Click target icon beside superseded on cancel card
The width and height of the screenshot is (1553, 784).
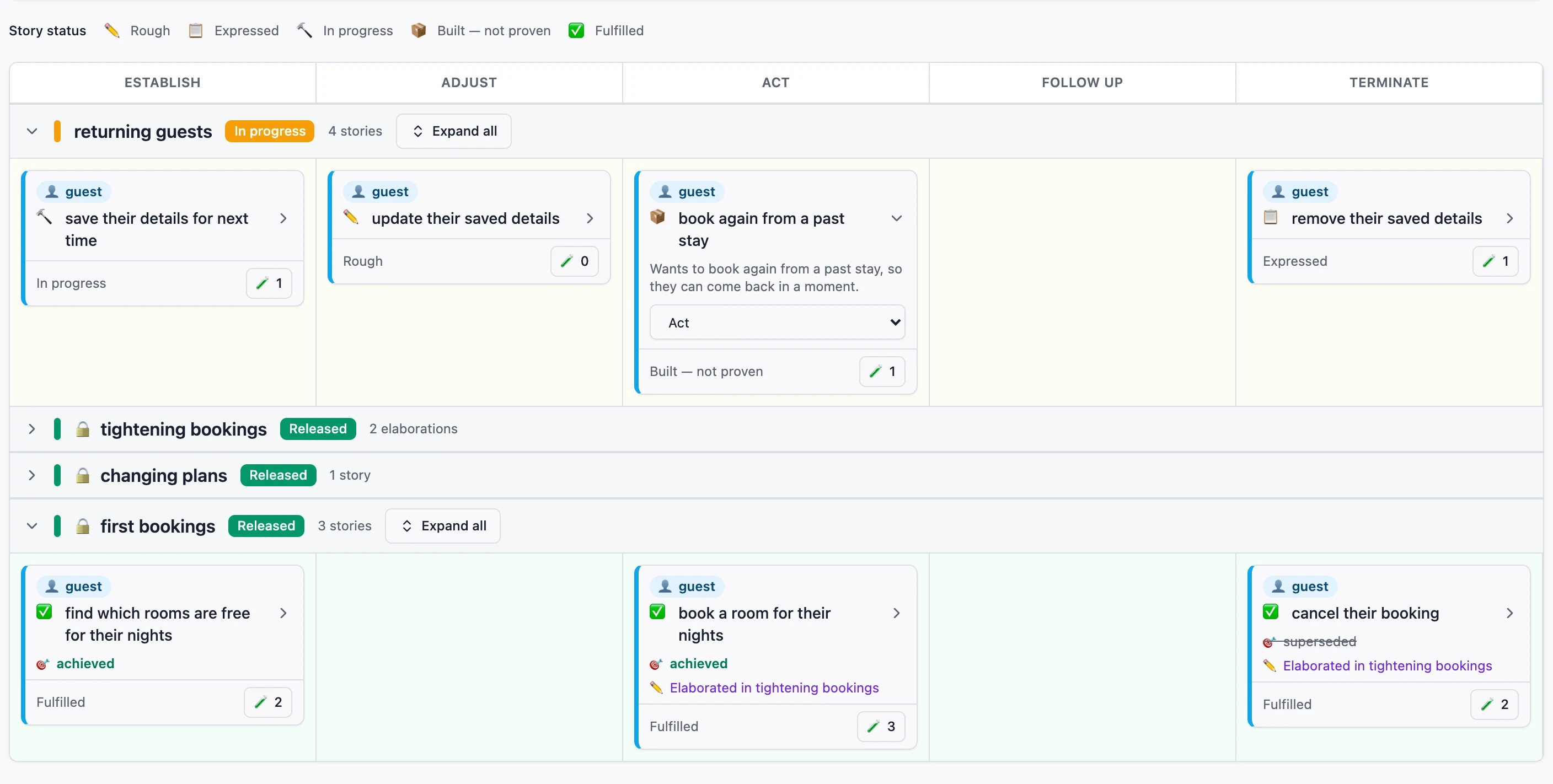1268,642
